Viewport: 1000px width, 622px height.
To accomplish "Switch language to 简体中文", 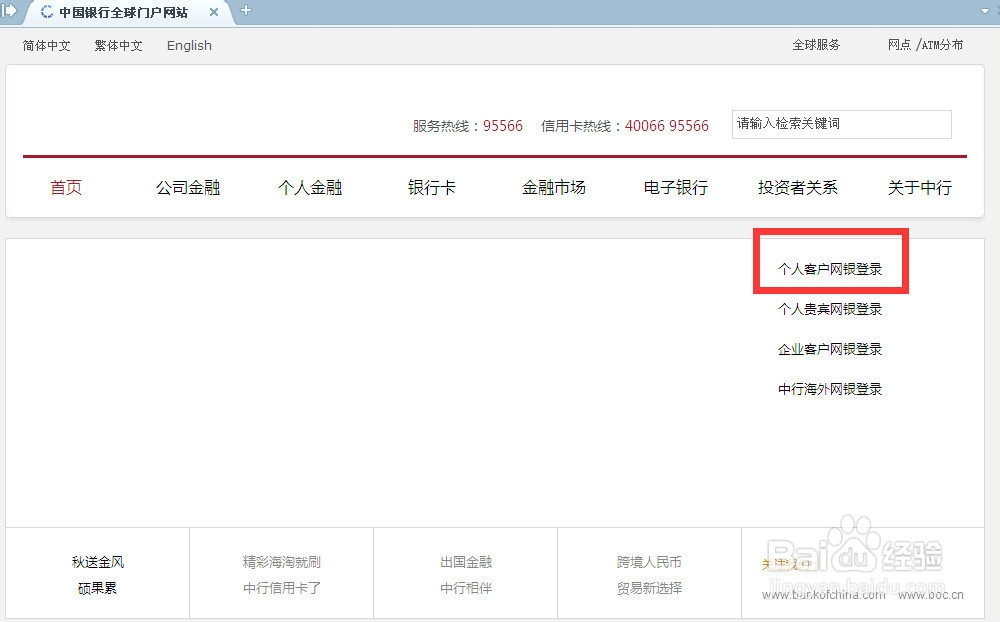I will click(x=46, y=45).
